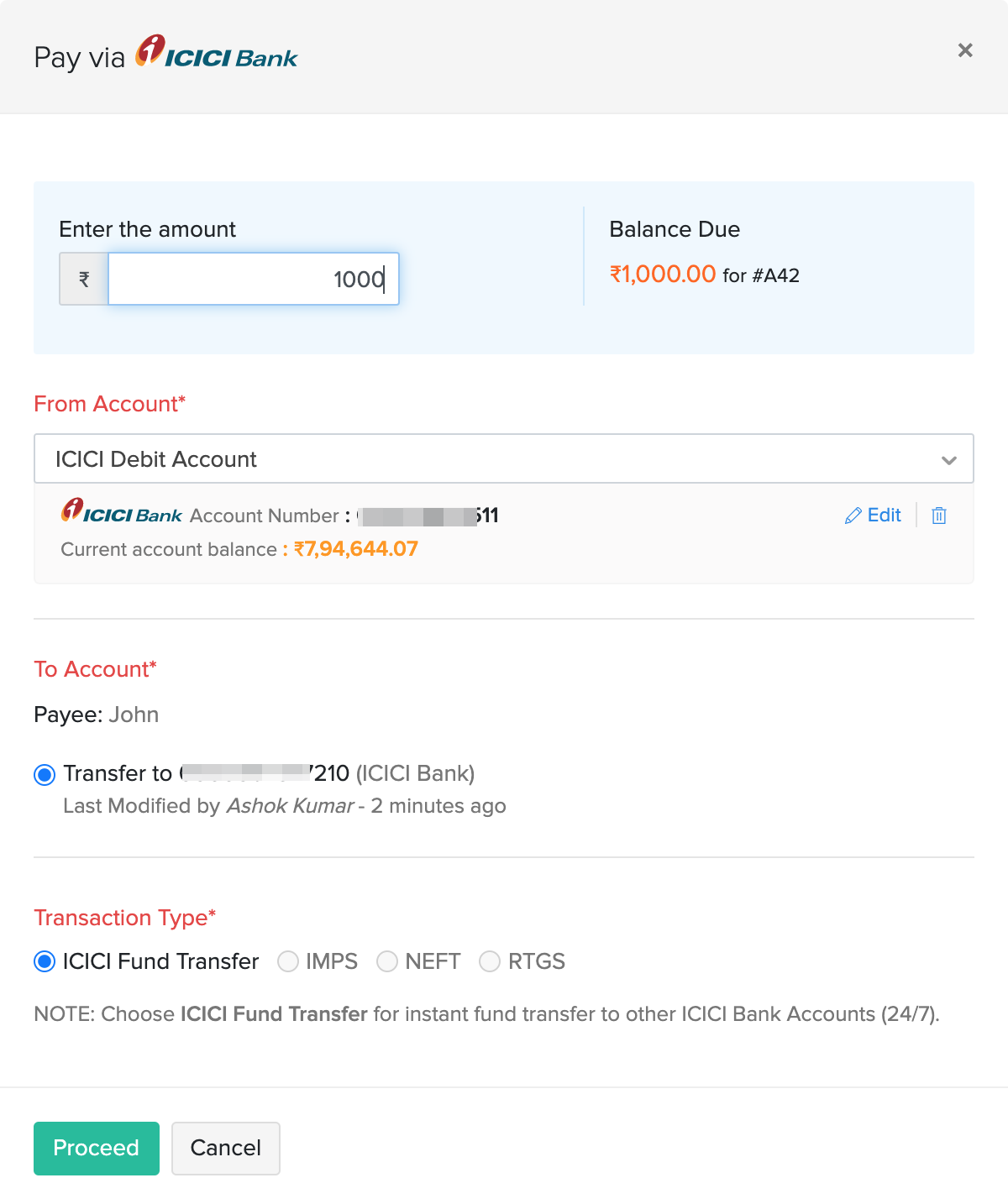Image resolution: width=1008 pixels, height=1204 pixels.
Task: Click the rupee symbol prefix
Action: point(84,279)
